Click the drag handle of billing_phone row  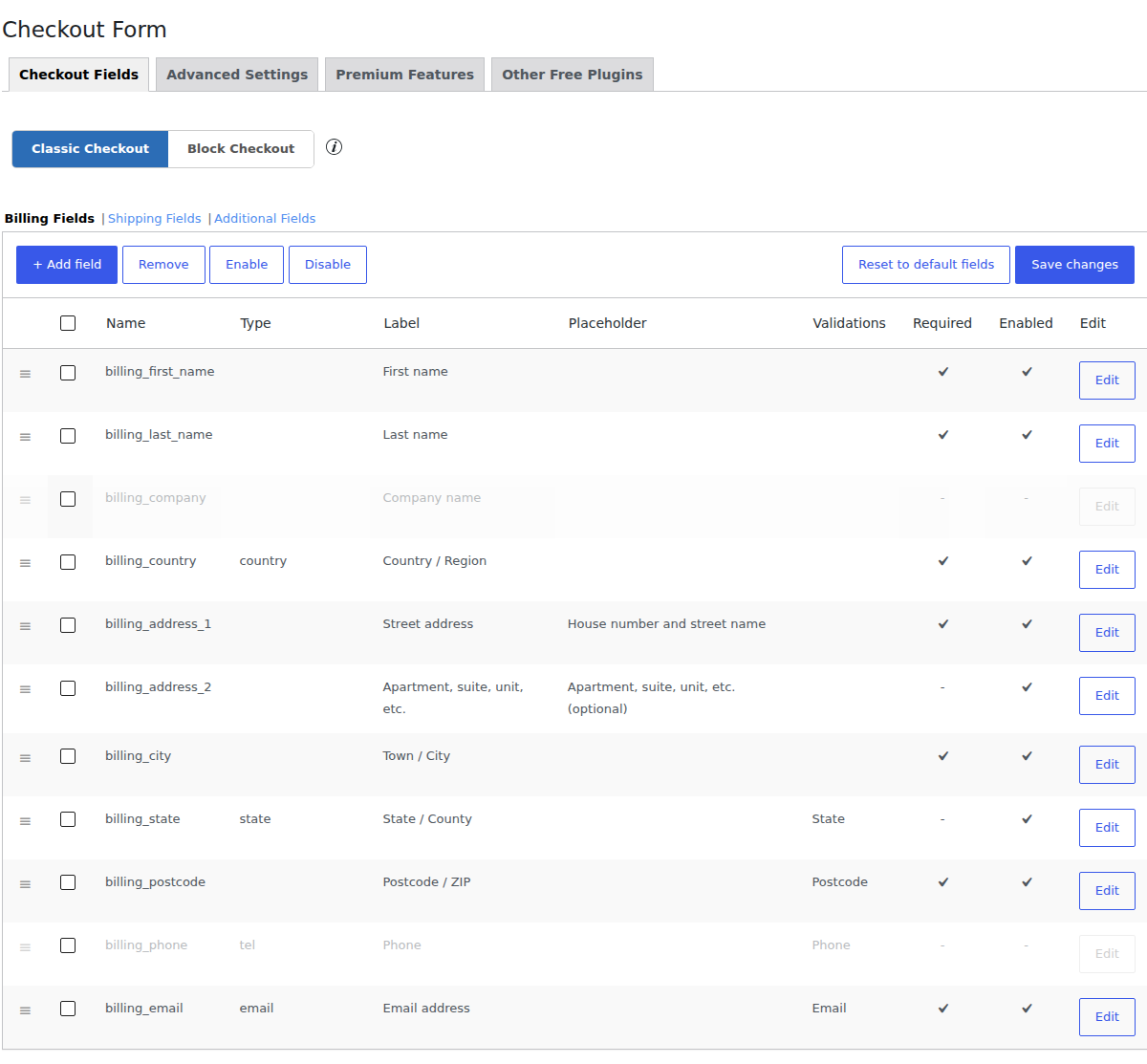click(x=26, y=947)
